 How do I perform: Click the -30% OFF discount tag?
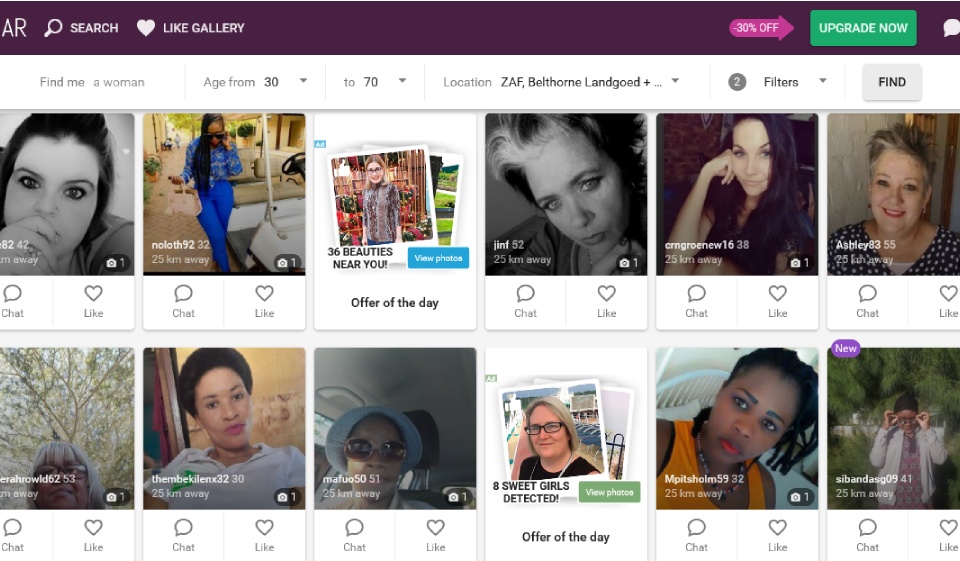tap(757, 28)
